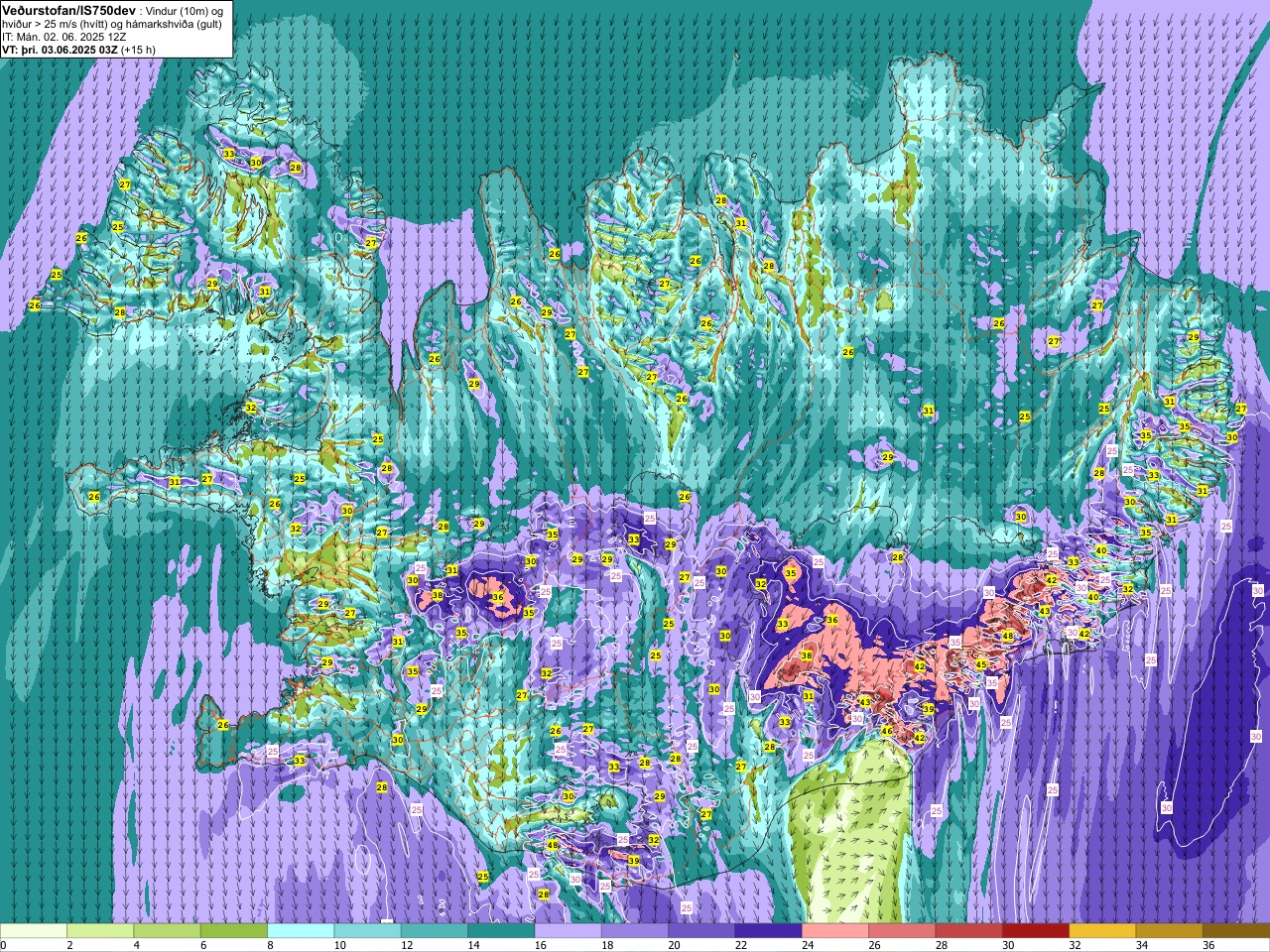
Task: Click the 22–24 dark indigo scale swatch
Action: (x=768, y=931)
